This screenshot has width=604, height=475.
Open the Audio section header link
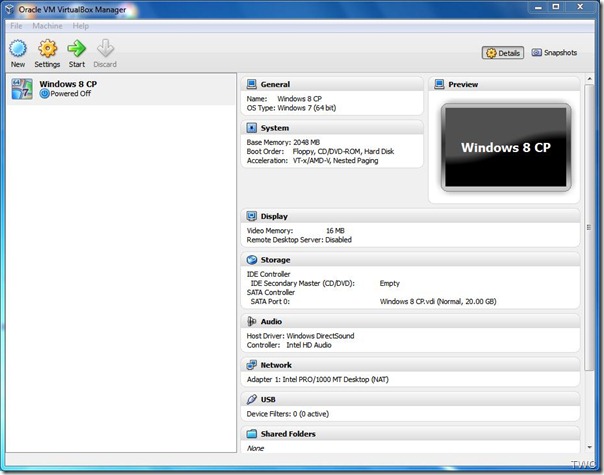pos(271,321)
